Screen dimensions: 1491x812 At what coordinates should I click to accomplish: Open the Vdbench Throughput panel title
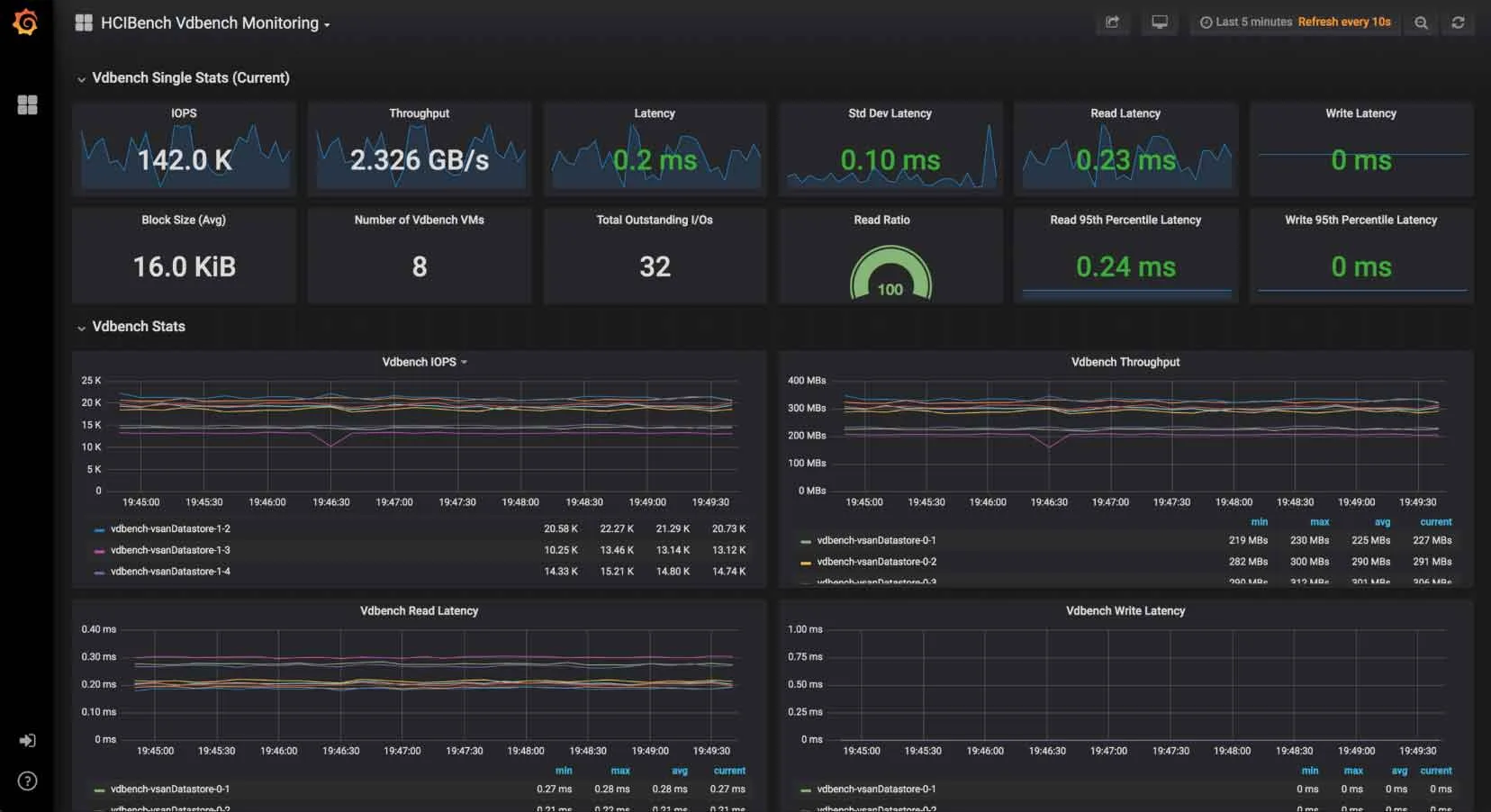pos(1125,362)
